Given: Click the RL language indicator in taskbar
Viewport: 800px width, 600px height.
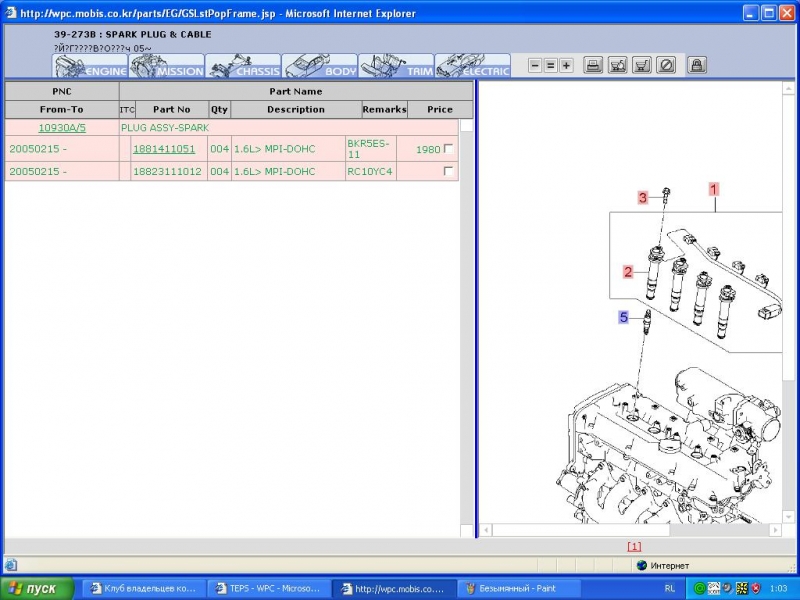Looking at the screenshot, I should pyautogui.click(x=670, y=588).
